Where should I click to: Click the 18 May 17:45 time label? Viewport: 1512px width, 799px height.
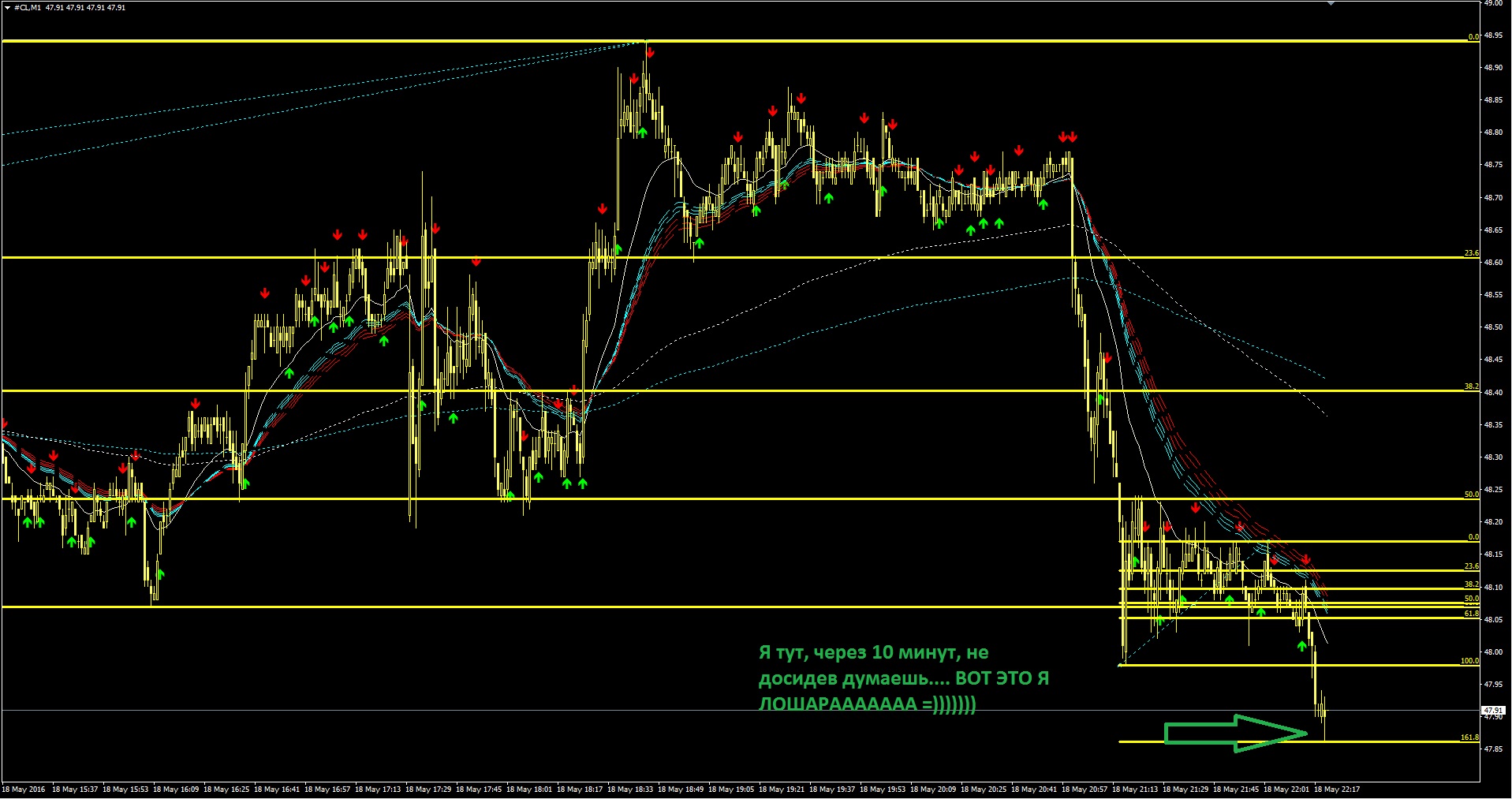(479, 790)
